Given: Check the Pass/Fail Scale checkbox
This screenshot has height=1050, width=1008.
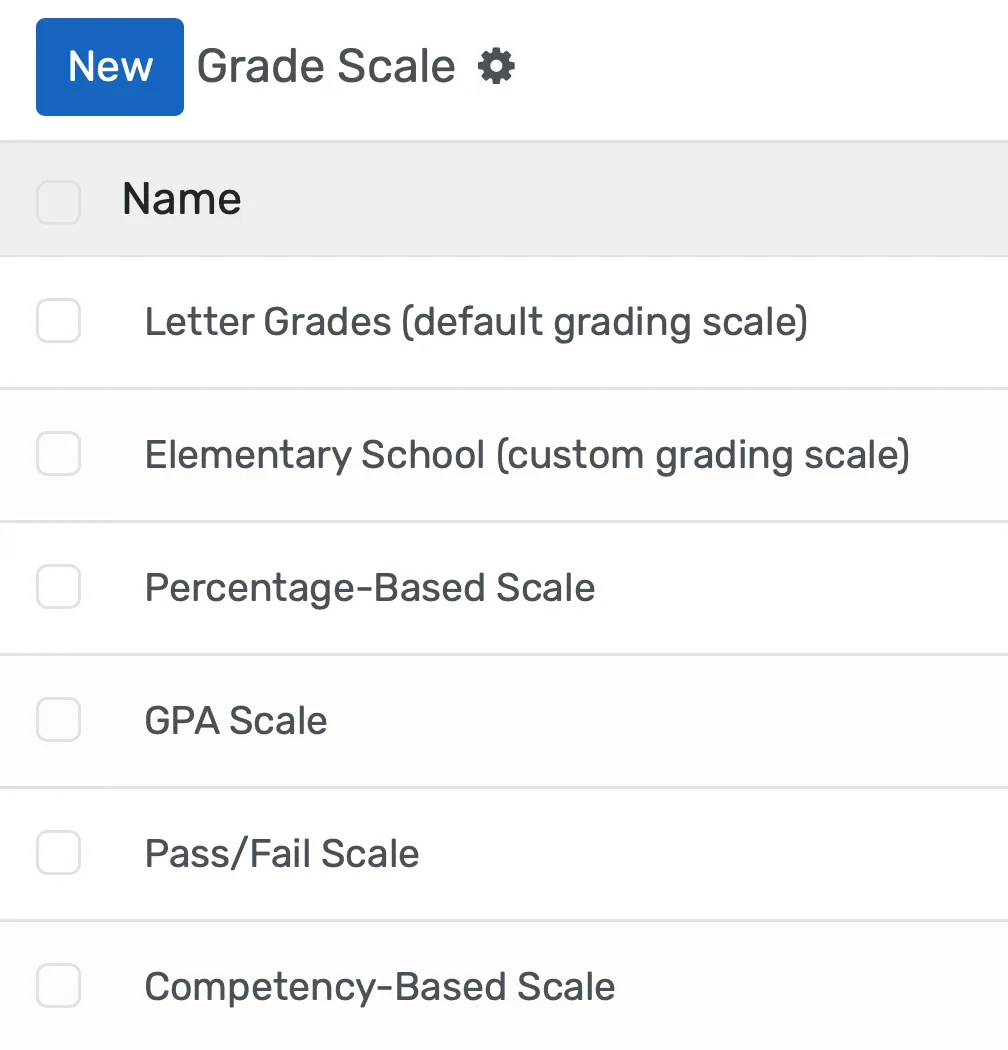Looking at the screenshot, I should (58, 853).
